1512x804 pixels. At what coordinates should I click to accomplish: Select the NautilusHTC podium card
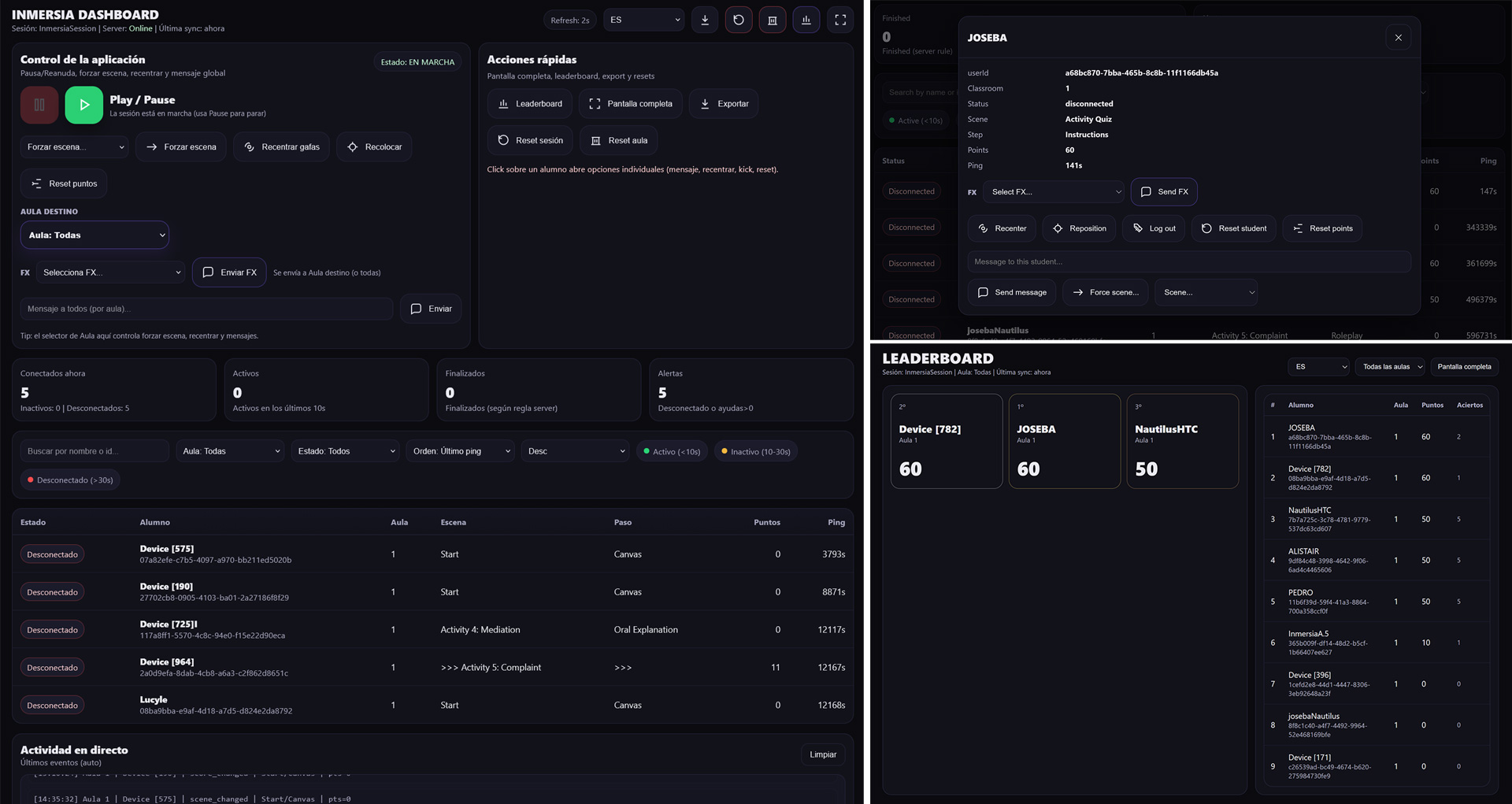(x=1183, y=441)
